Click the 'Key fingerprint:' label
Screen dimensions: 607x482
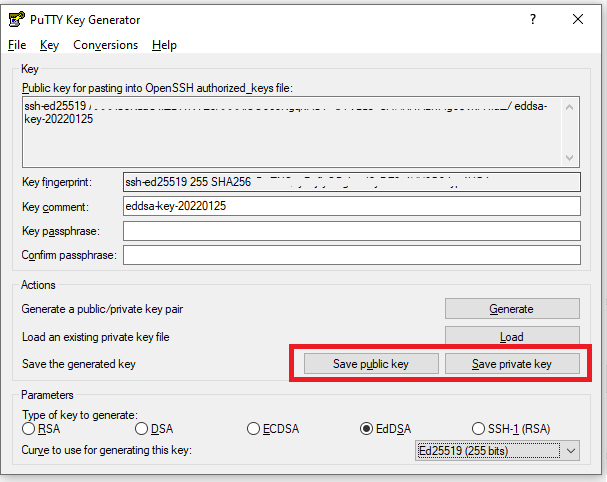[x=57, y=182]
